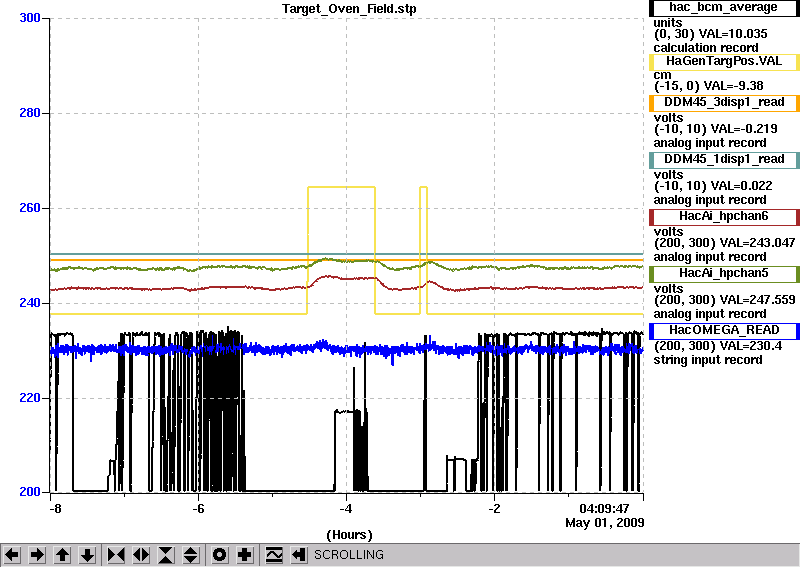This screenshot has width=800, height=567.
Task: Select the hac_bcm_average curve legend
Action: click(x=724, y=8)
